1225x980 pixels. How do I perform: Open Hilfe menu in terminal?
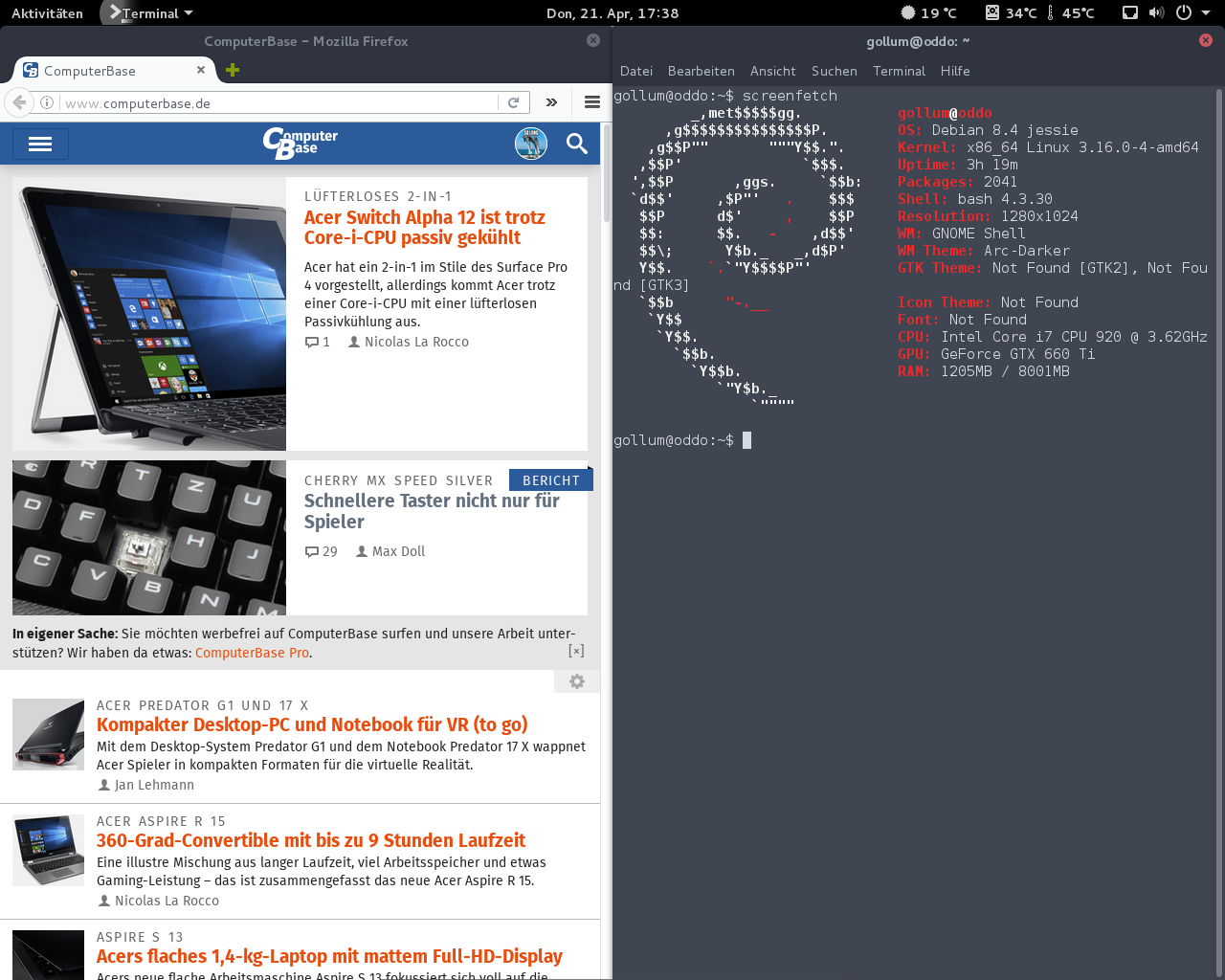tap(955, 71)
